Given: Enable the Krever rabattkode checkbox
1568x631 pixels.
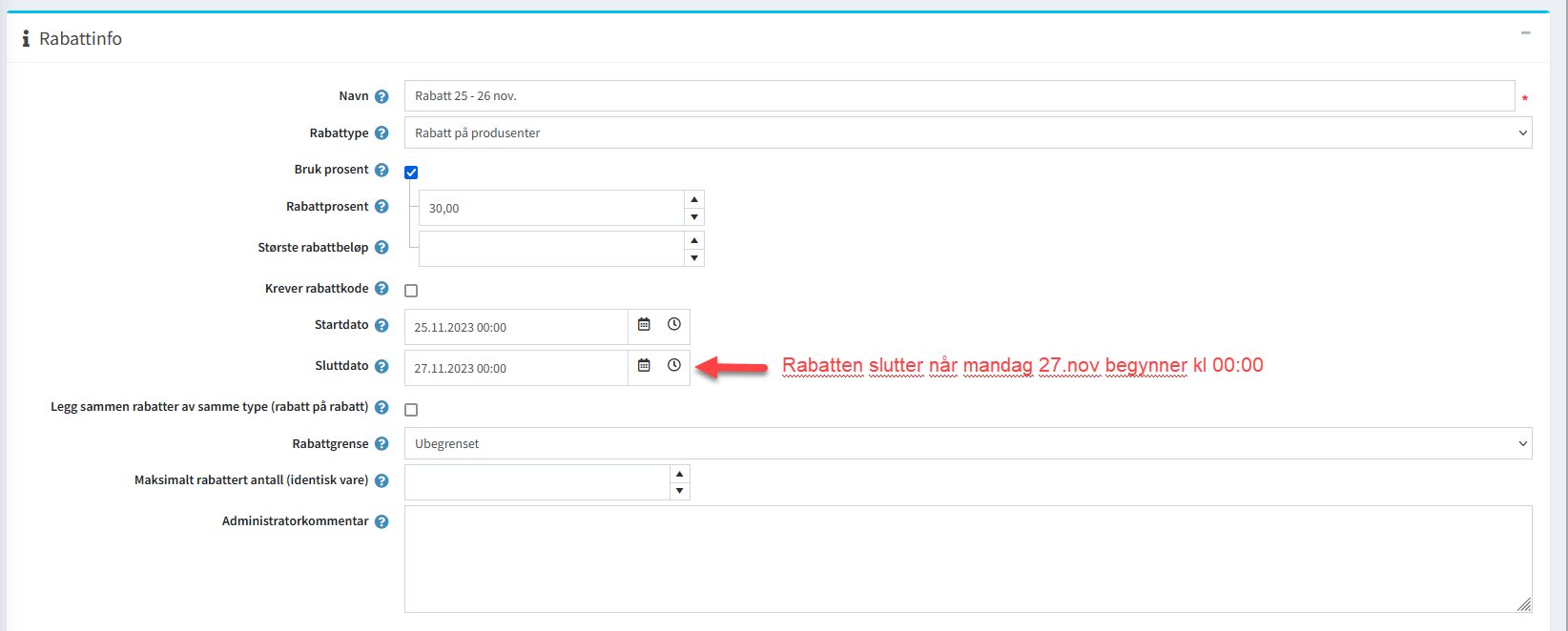Looking at the screenshot, I should coord(411,291).
